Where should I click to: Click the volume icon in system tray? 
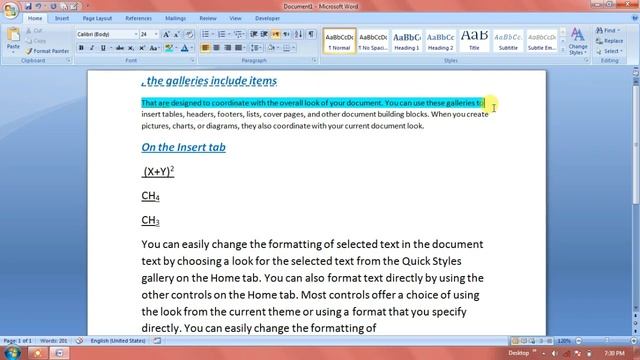tap(554, 353)
